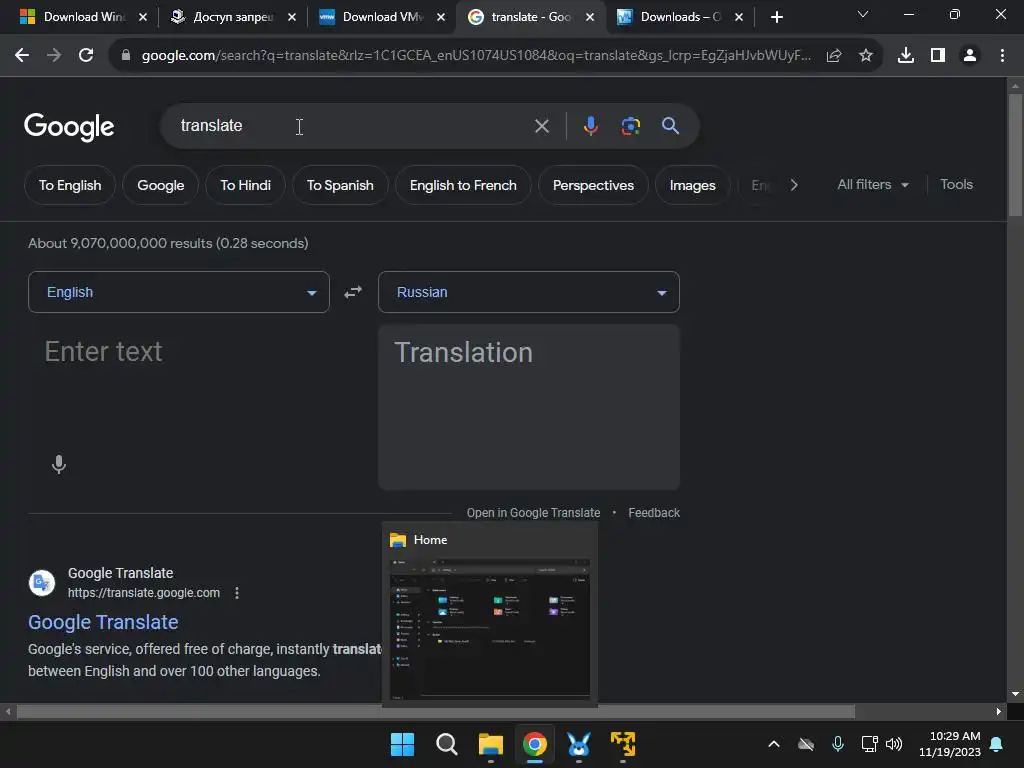Open Chrome downloads icon
Screen dimensions: 1024x768
(905, 56)
